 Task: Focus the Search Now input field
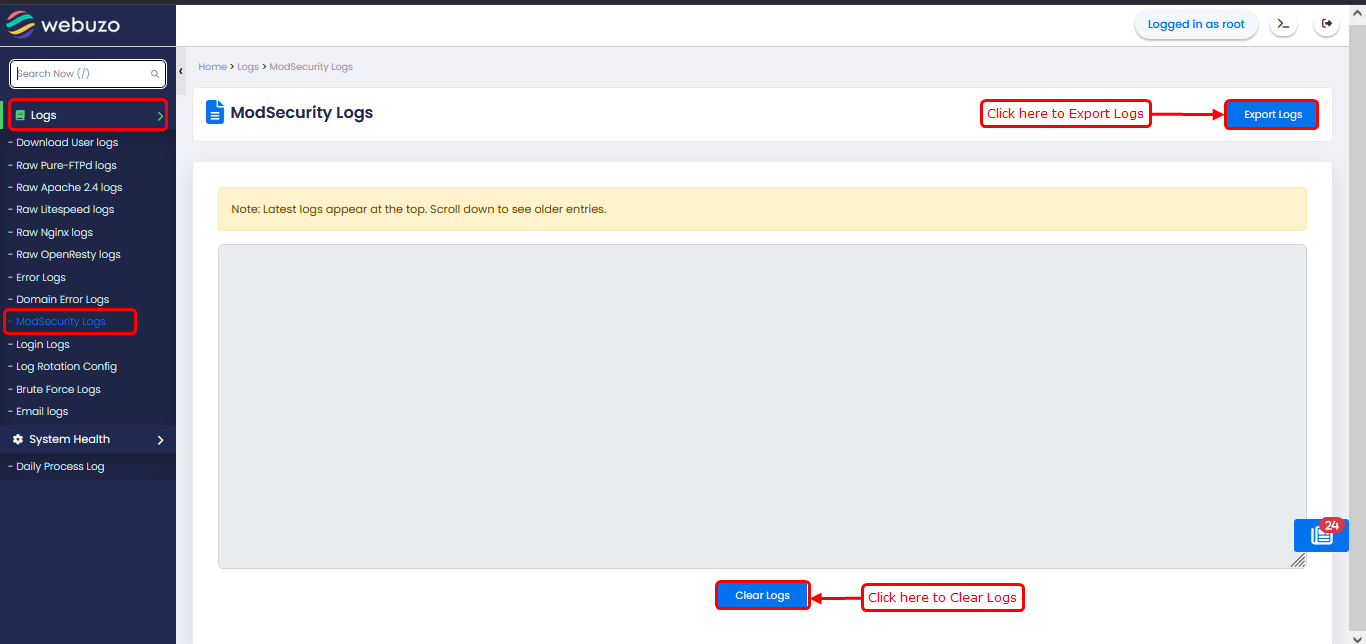(80, 74)
